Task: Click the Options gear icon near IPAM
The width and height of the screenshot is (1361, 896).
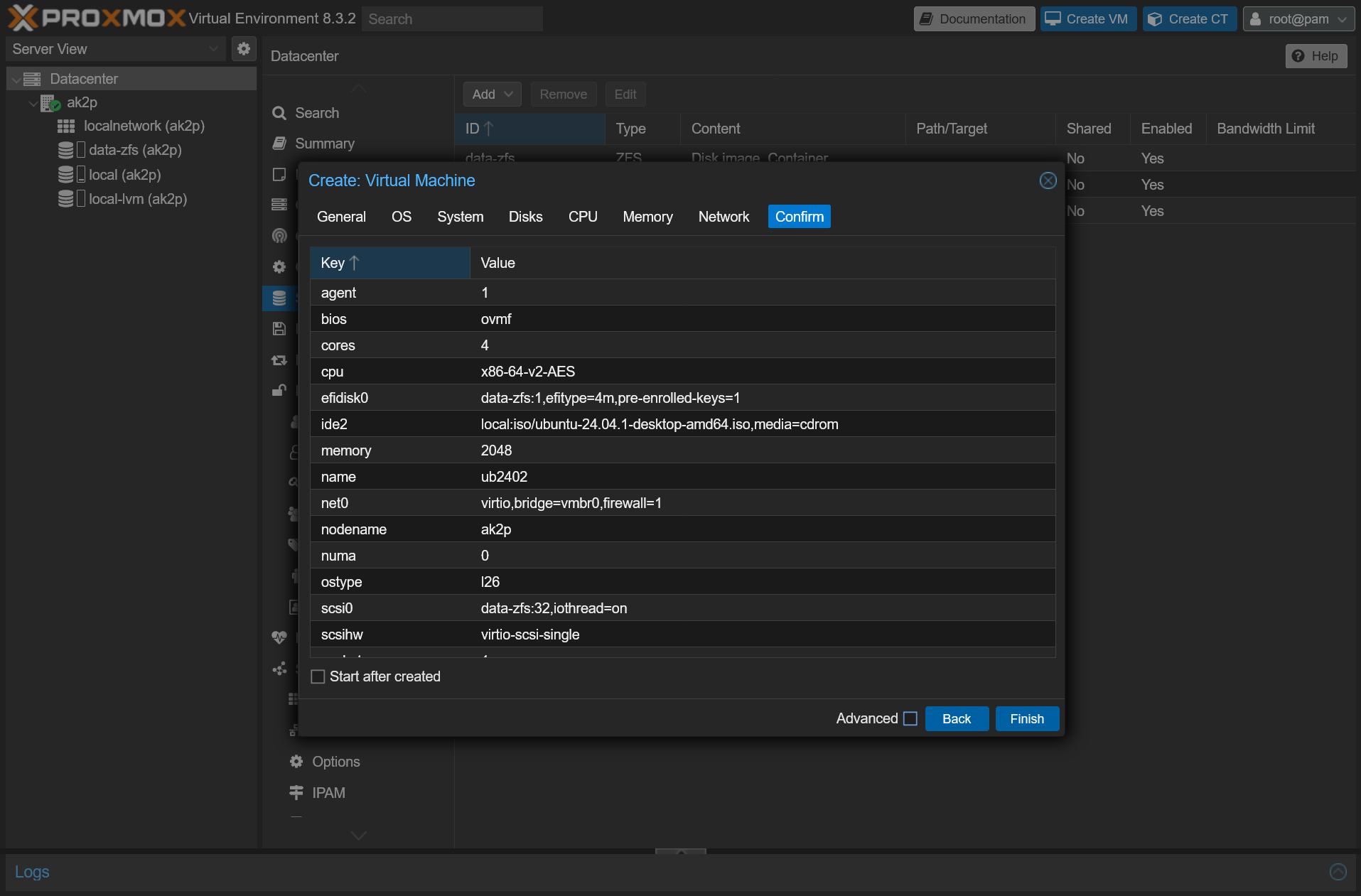Action: pyautogui.click(x=296, y=761)
